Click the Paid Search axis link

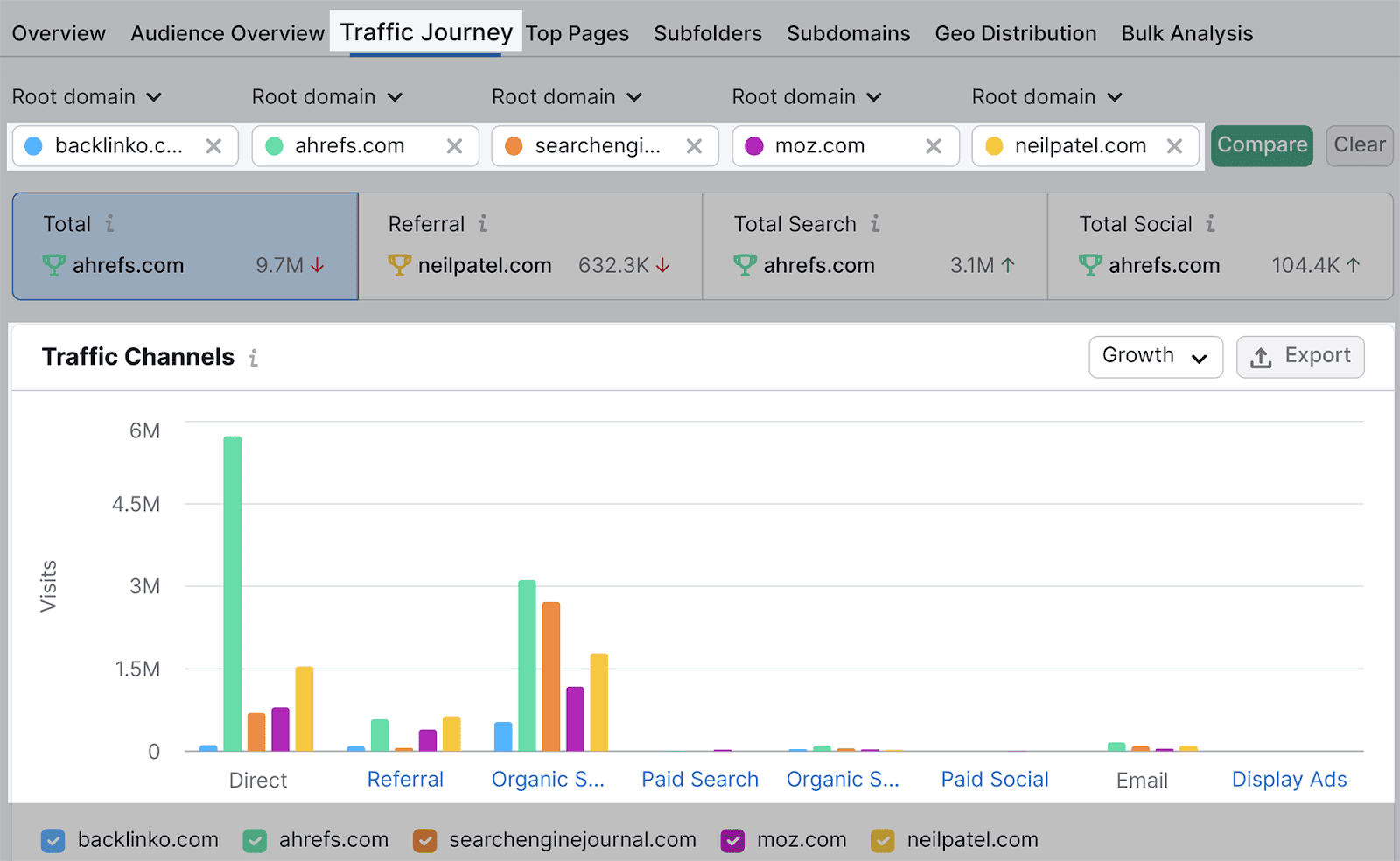point(699,779)
